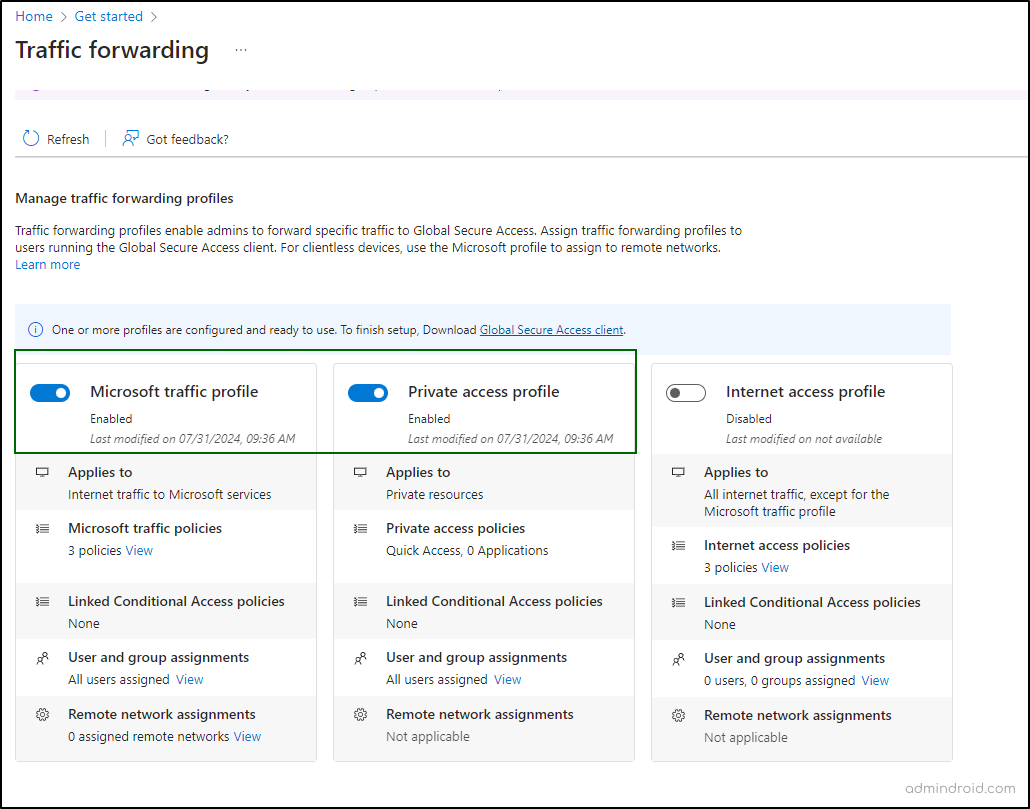Click the Refresh button label

click(x=68, y=139)
